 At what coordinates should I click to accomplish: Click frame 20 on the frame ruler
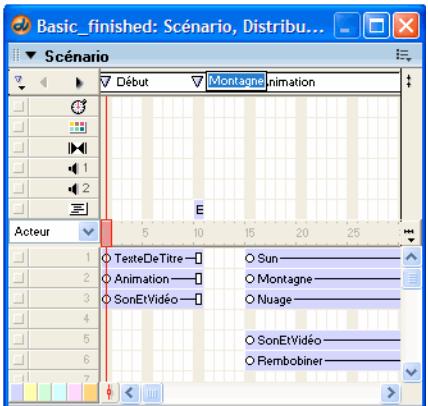pos(302,233)
